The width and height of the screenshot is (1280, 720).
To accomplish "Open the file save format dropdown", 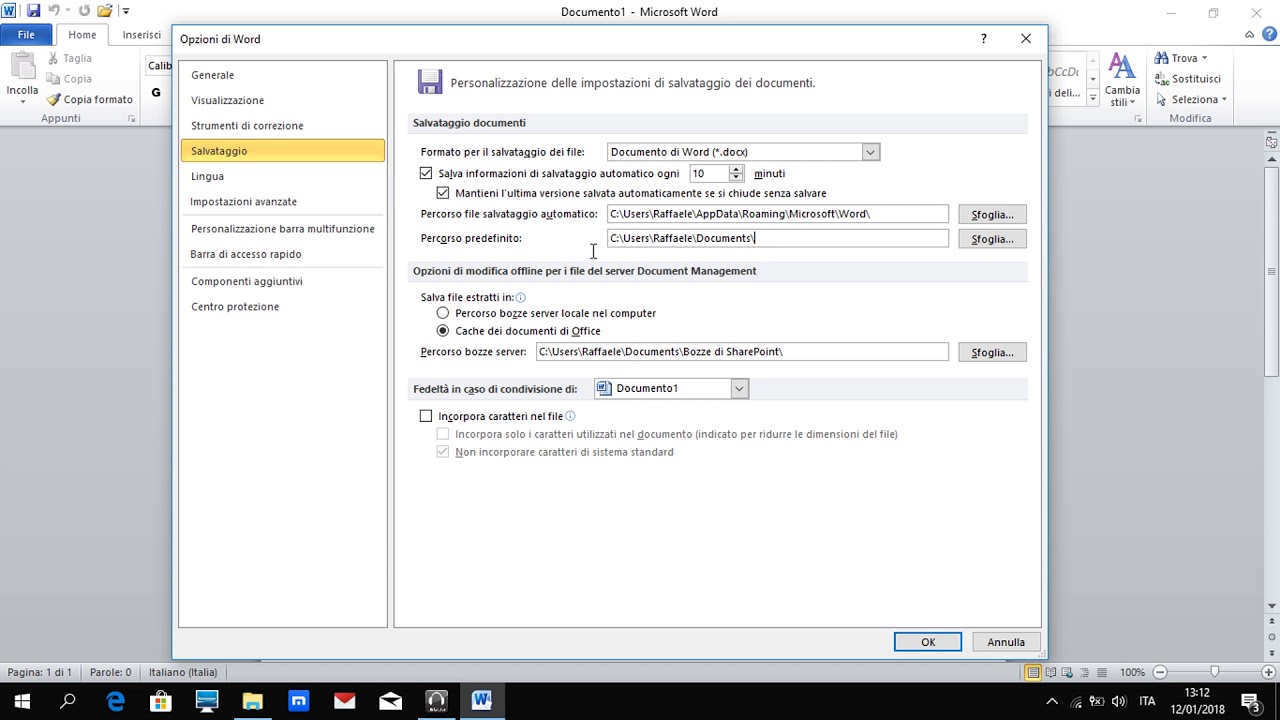I will [870, 152].
